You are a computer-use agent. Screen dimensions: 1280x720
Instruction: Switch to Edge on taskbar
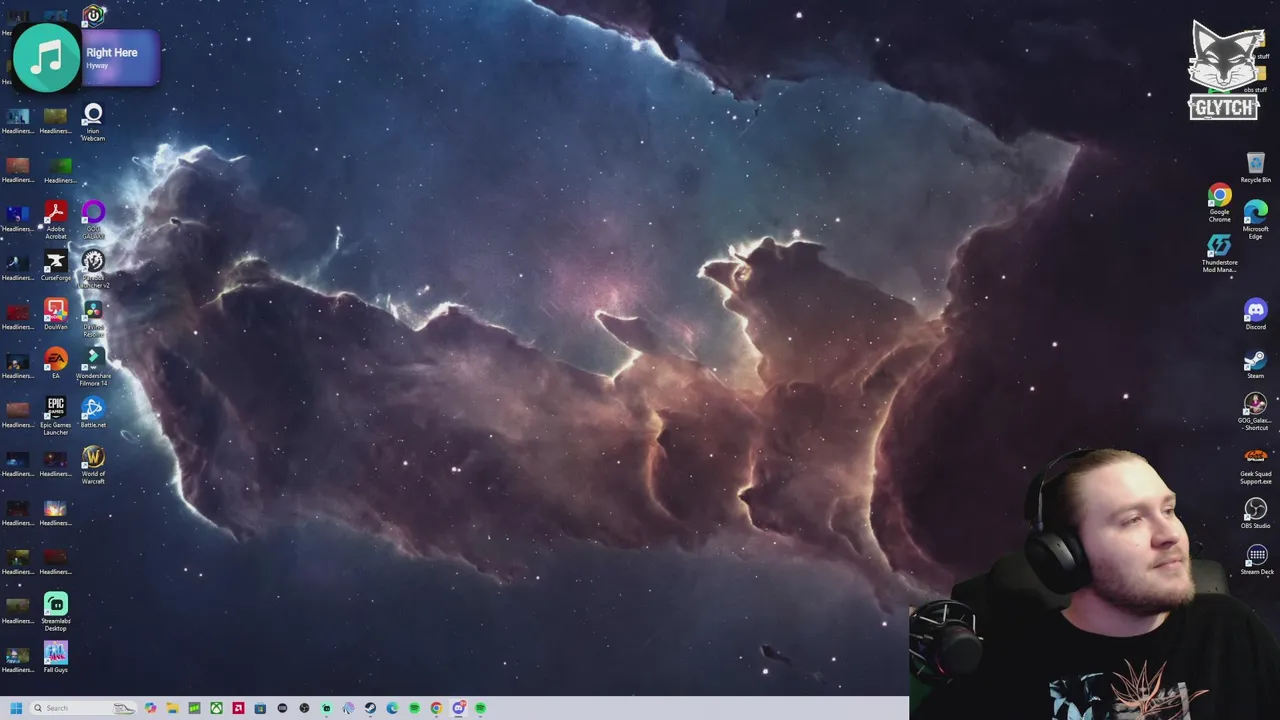392,708
